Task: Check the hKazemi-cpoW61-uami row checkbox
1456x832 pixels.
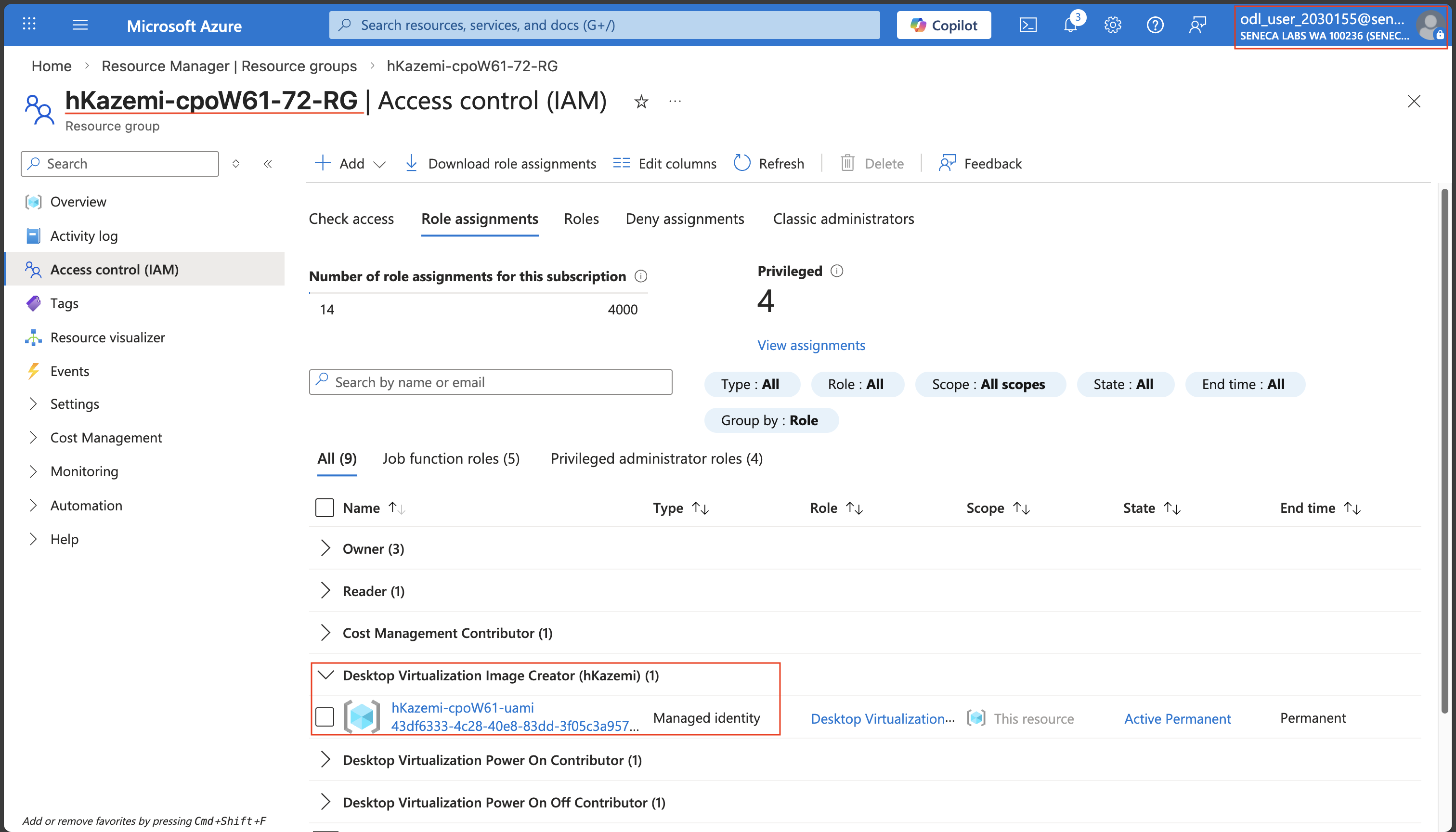Action: pos(325,716)
